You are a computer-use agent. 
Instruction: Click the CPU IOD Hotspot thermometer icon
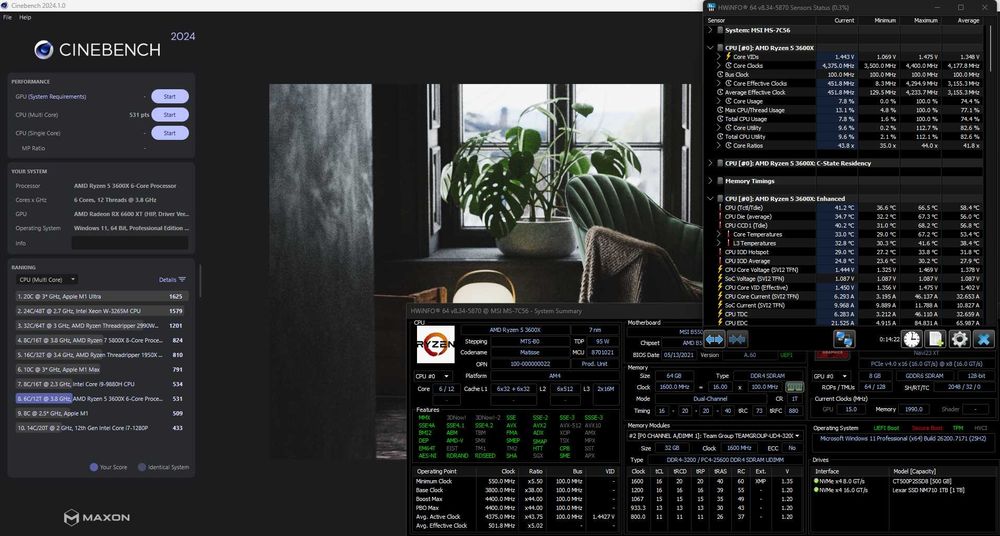point(721,252)
